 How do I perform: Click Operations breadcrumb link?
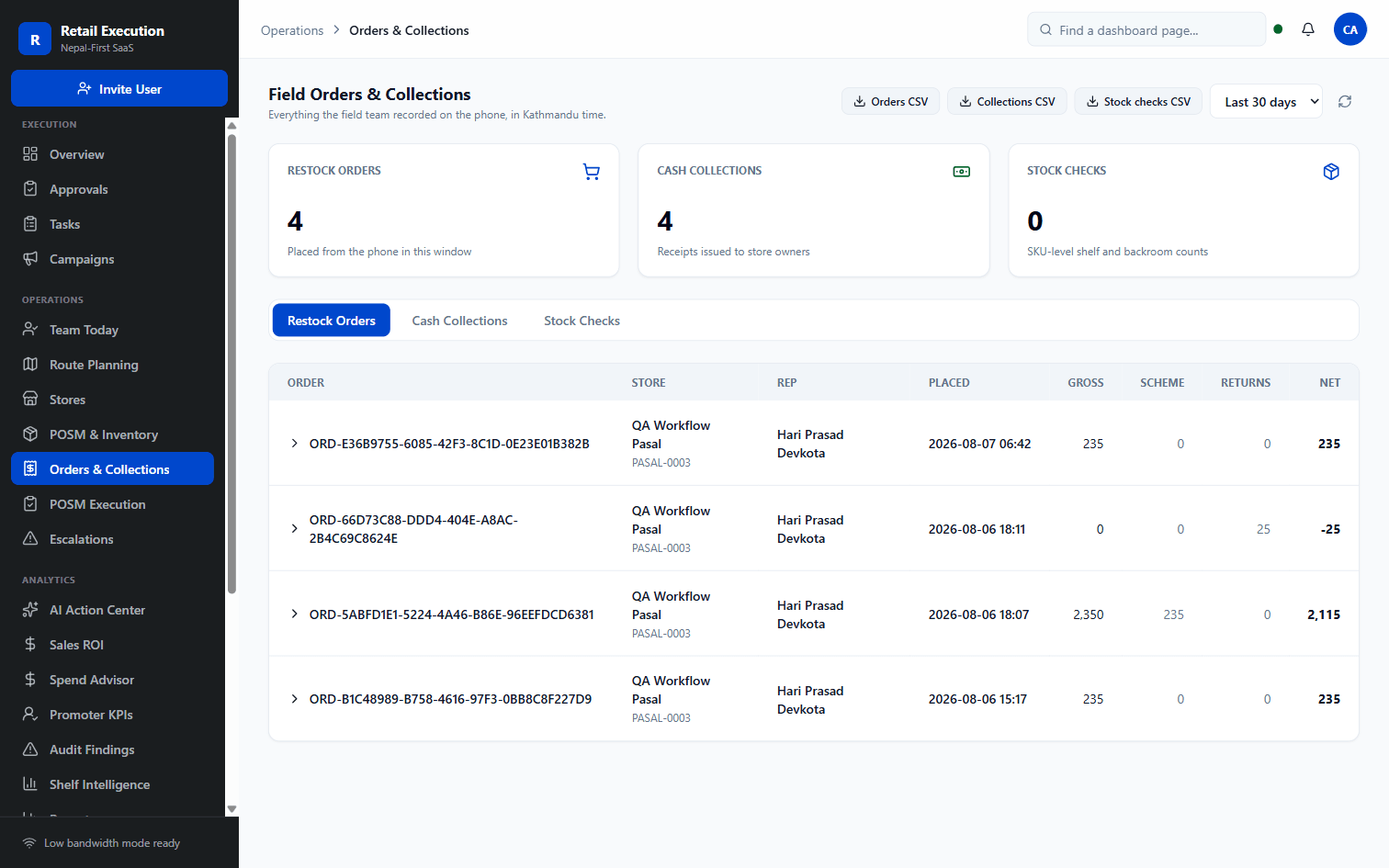[x=292, y=30]
